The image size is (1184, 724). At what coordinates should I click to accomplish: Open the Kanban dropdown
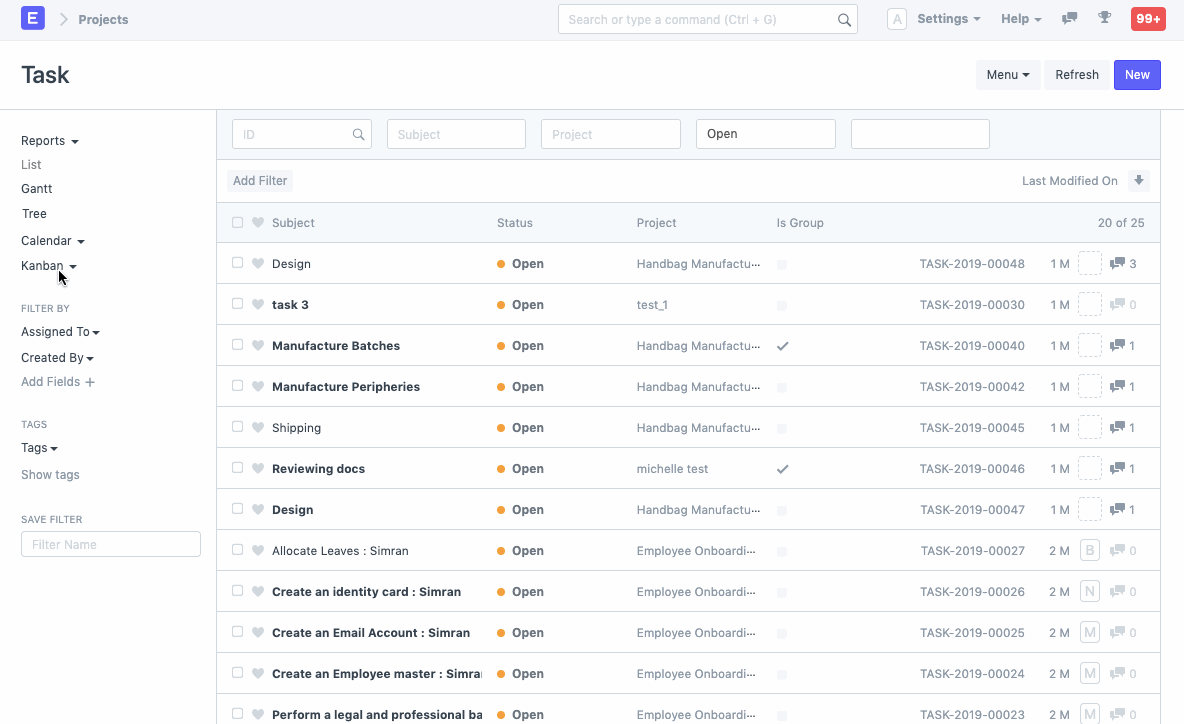pyautogui.click(x=48, y=265)
